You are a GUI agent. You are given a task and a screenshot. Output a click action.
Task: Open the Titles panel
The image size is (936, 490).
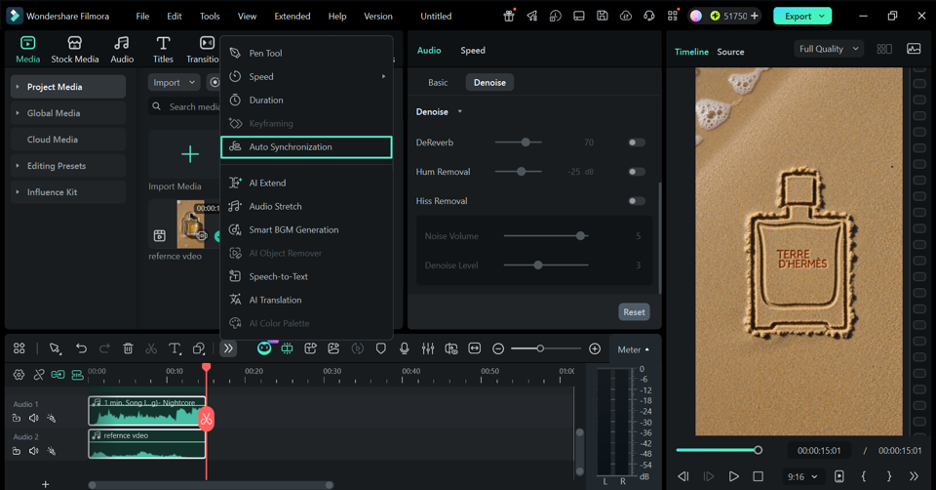163,50
